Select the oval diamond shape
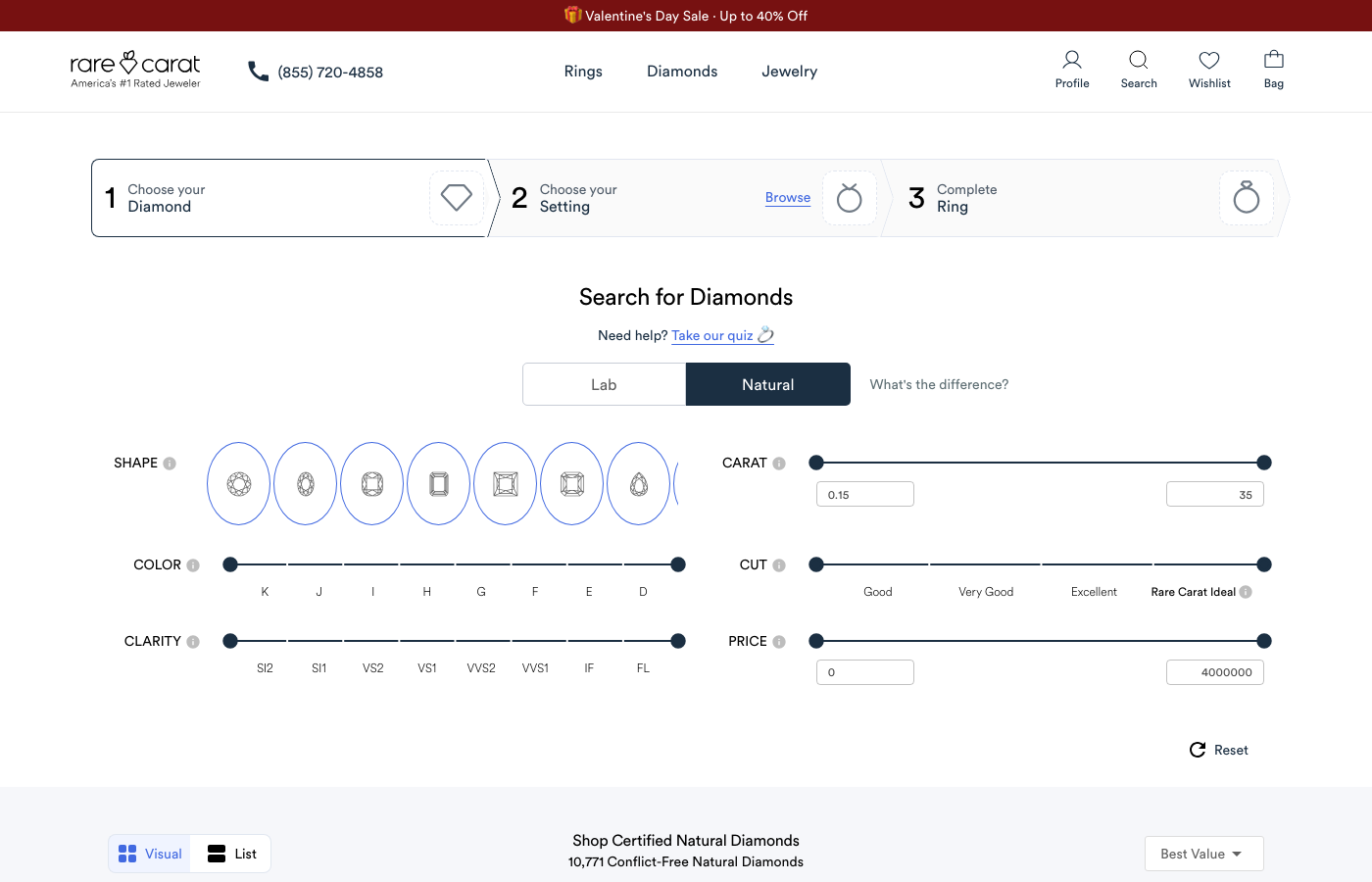Image resolution: width=1372 pixels, height=882 pixels. [x=306, y=483]
